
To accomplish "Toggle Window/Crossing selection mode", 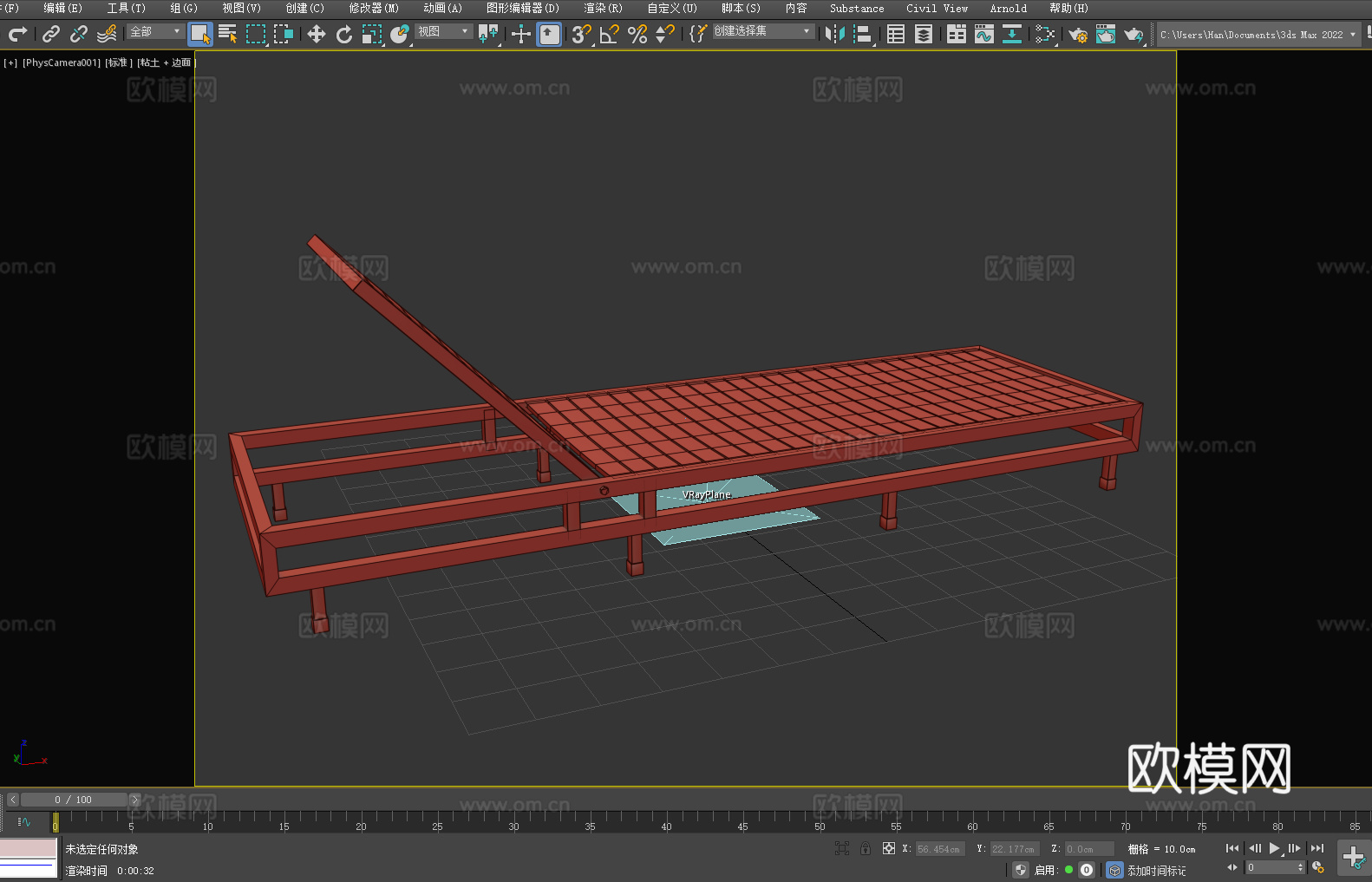I will [x=284, y=34].
